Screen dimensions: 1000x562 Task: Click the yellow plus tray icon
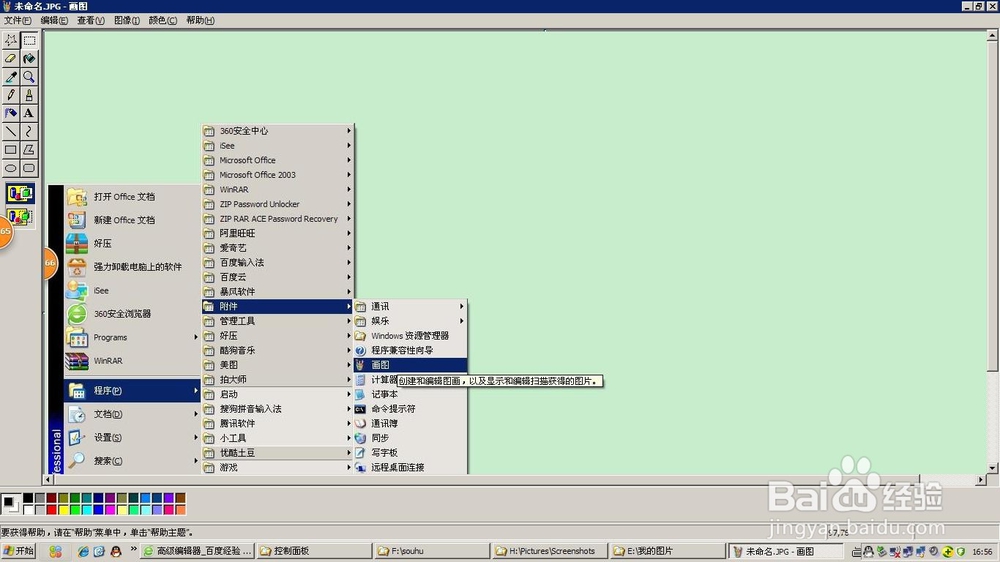coord(948,551)
